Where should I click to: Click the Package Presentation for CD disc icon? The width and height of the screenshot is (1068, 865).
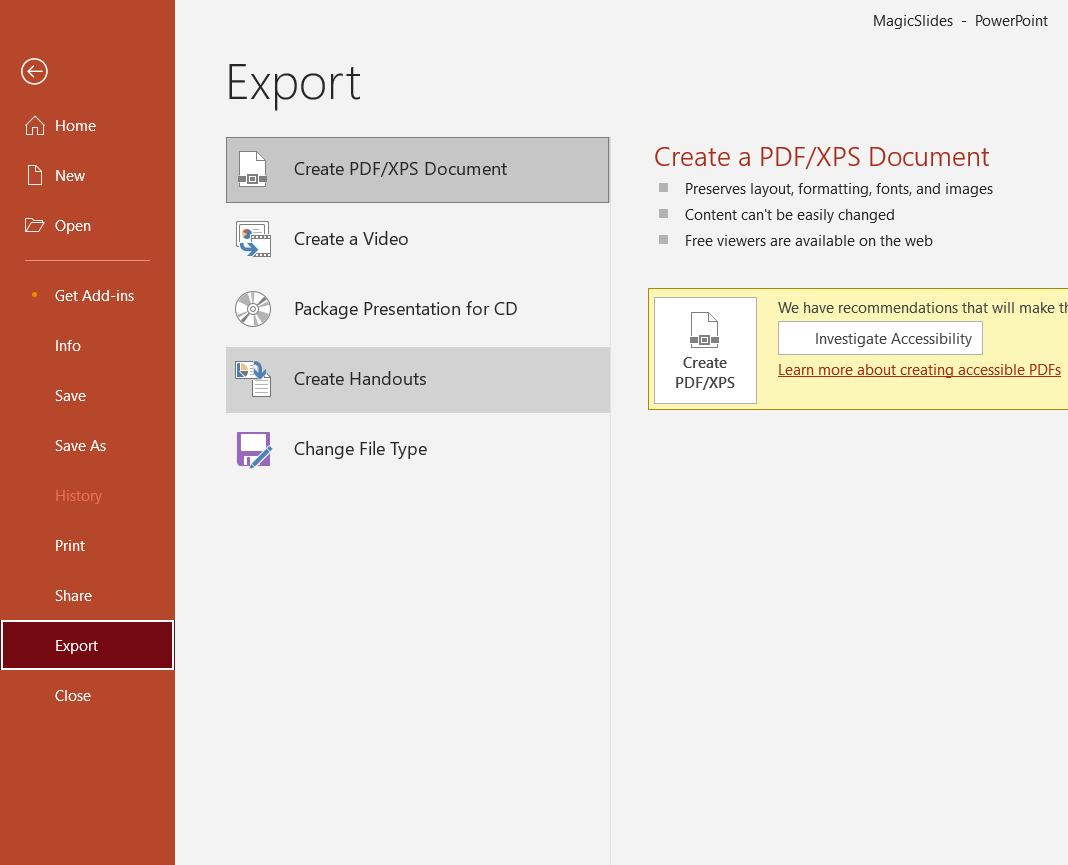[x=253, y=309]
